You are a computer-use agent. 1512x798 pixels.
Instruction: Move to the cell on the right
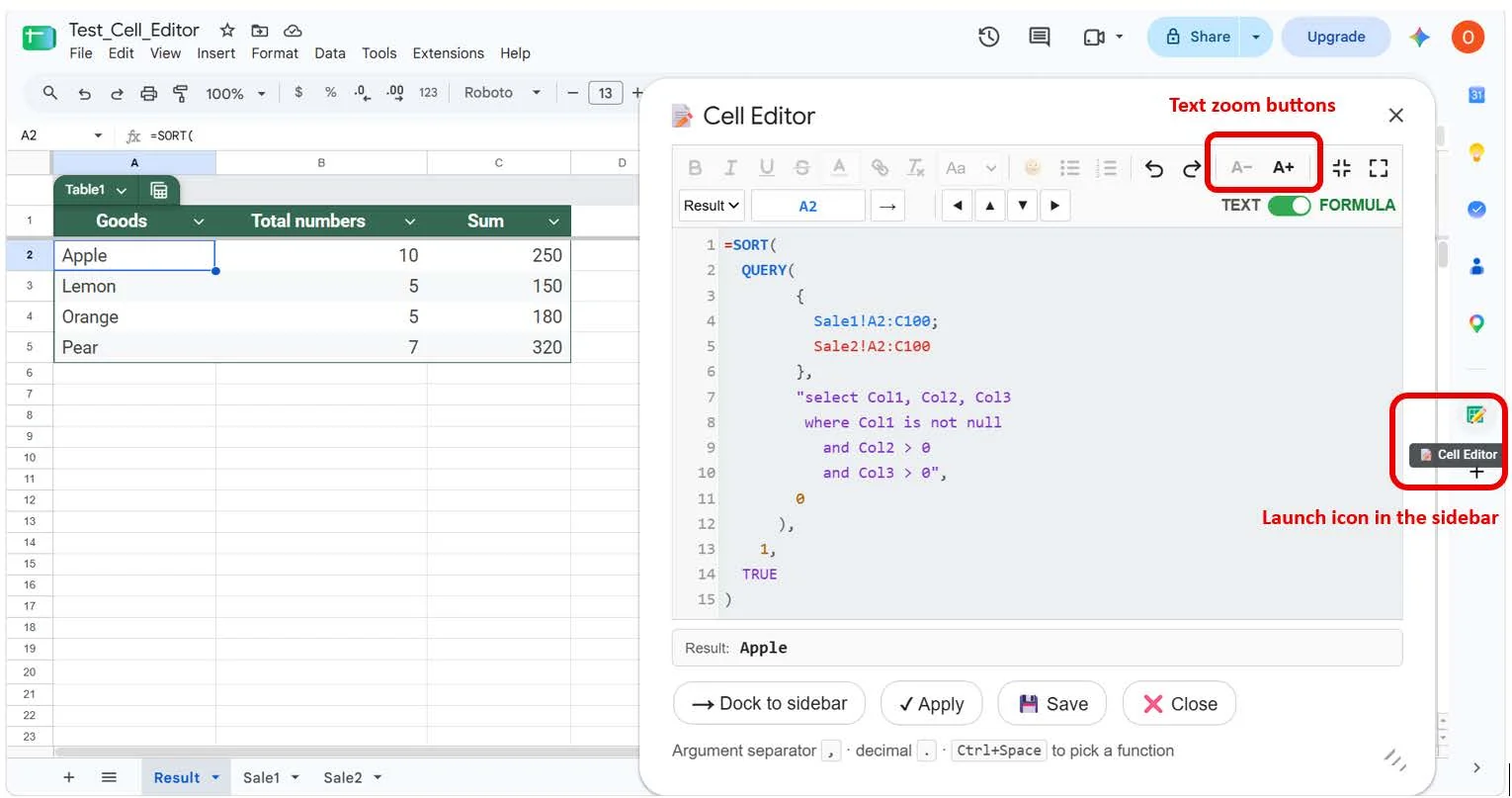point(1055,206)
